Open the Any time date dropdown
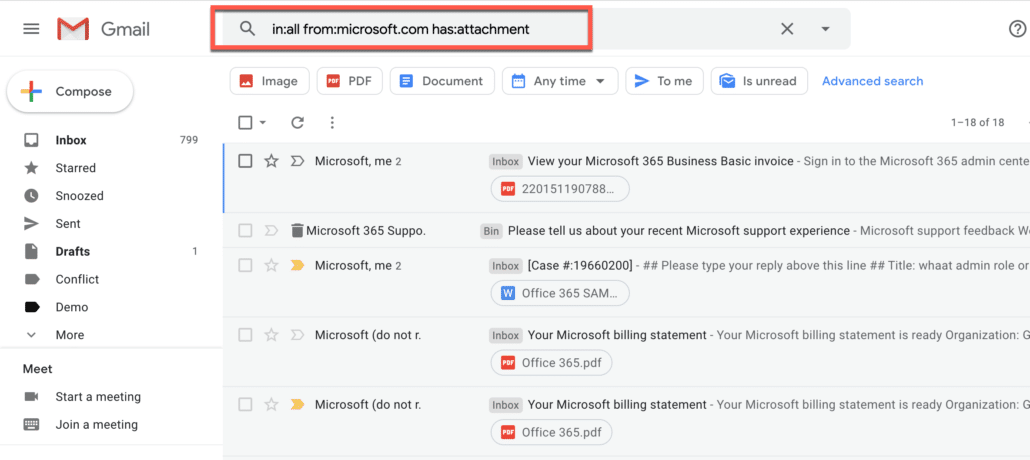Image resolution: width=1030 pixels, height=460 pixels. (x=560, y=81)
